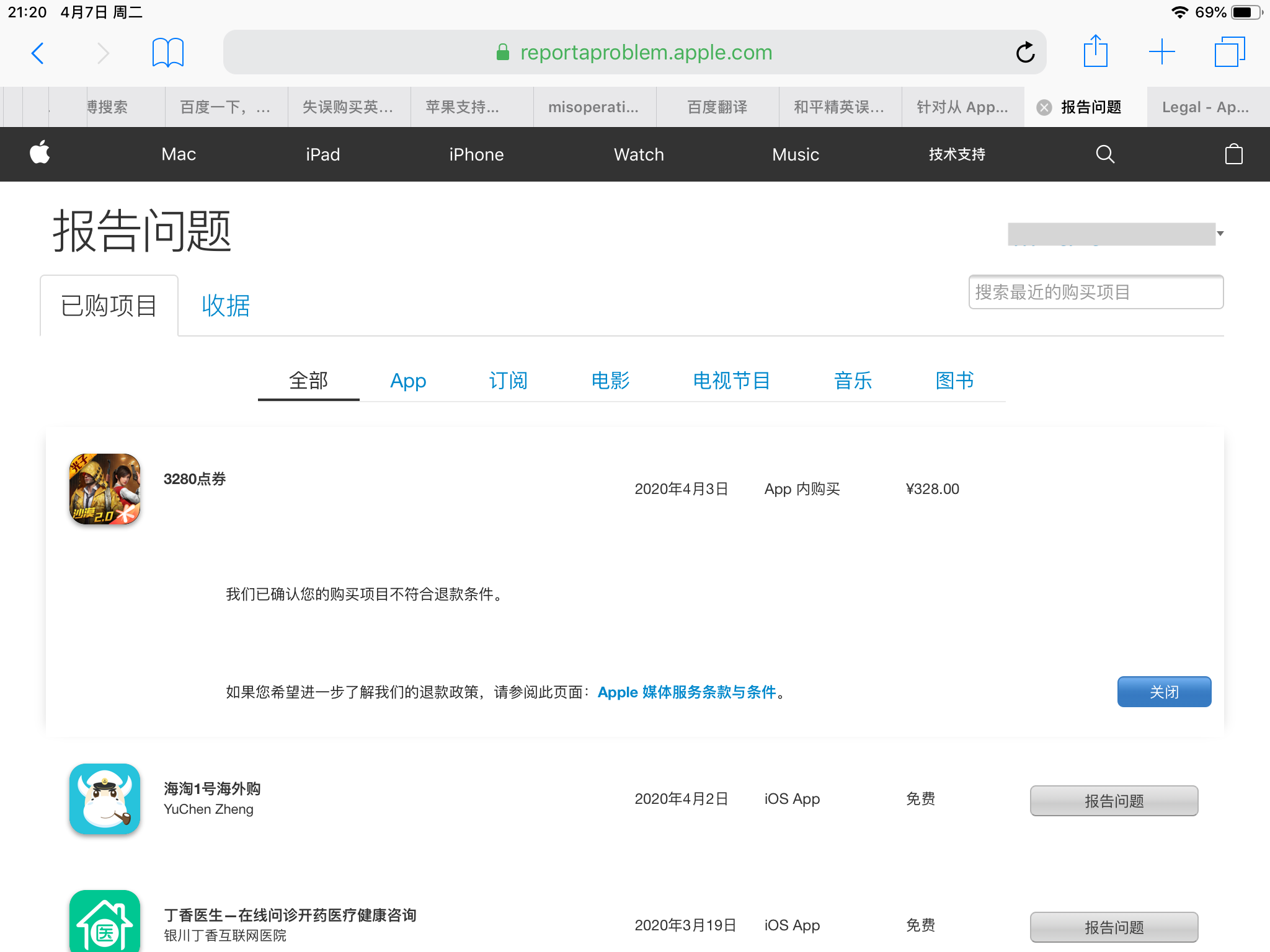Click the Apple logo in navigation bar
Viewport: 1270px width, 952px height.
40,153
